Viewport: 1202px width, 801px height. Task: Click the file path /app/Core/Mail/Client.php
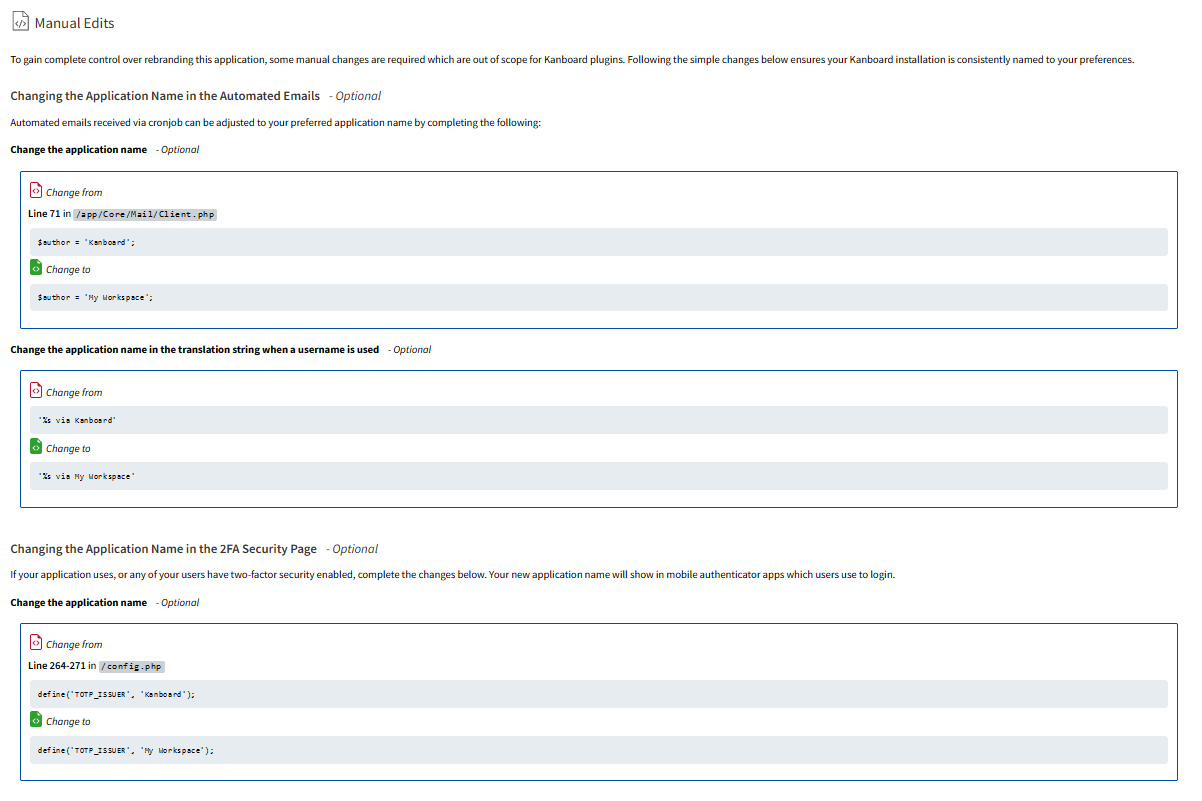pos(146,214)
